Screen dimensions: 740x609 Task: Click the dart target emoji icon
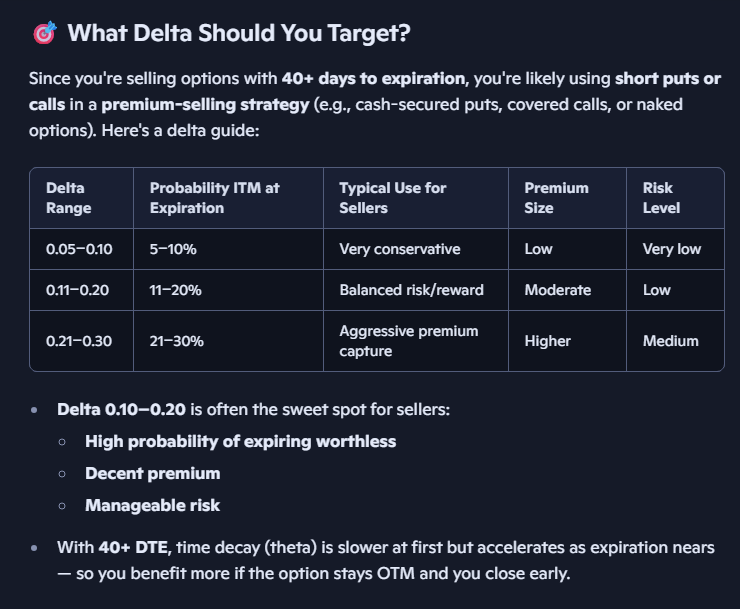[44, 33]
